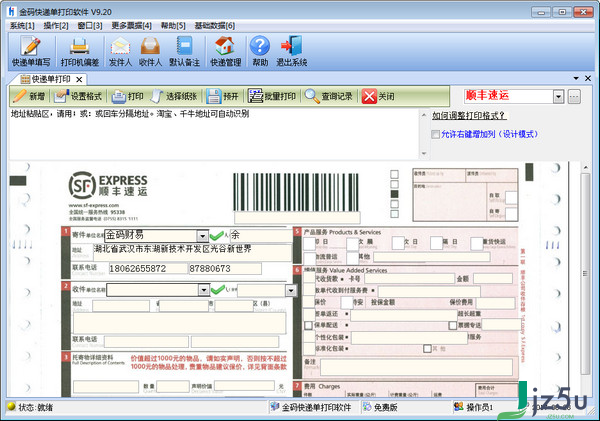This screenshot has width=600, height=421.
Task: Click the red 关闭 close toolbar button
Action: pyautogui.click(x=378, y=96)
